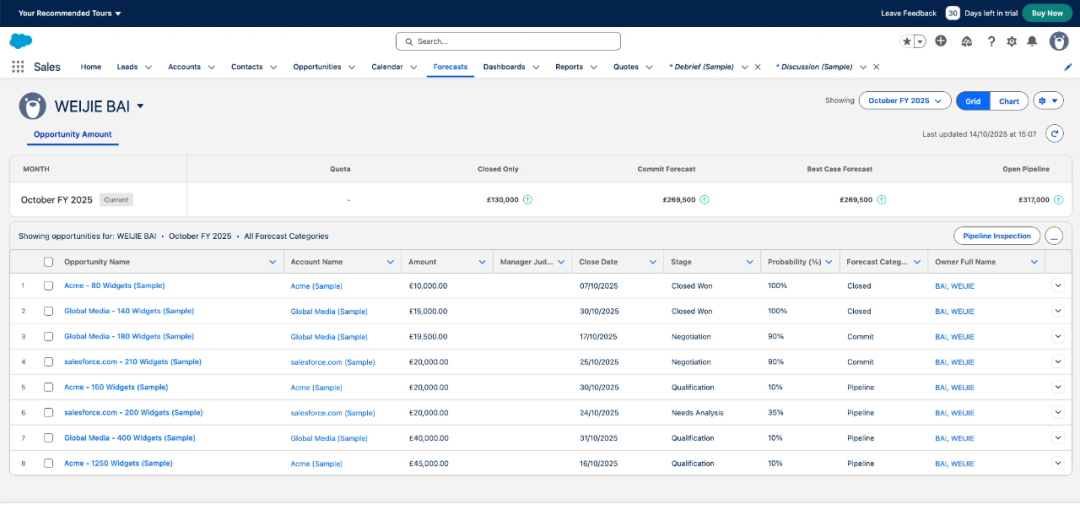Check the Acme - 1250 Widgets row
The height and width of the screenshot is (505, 1080).
point(48,463)
